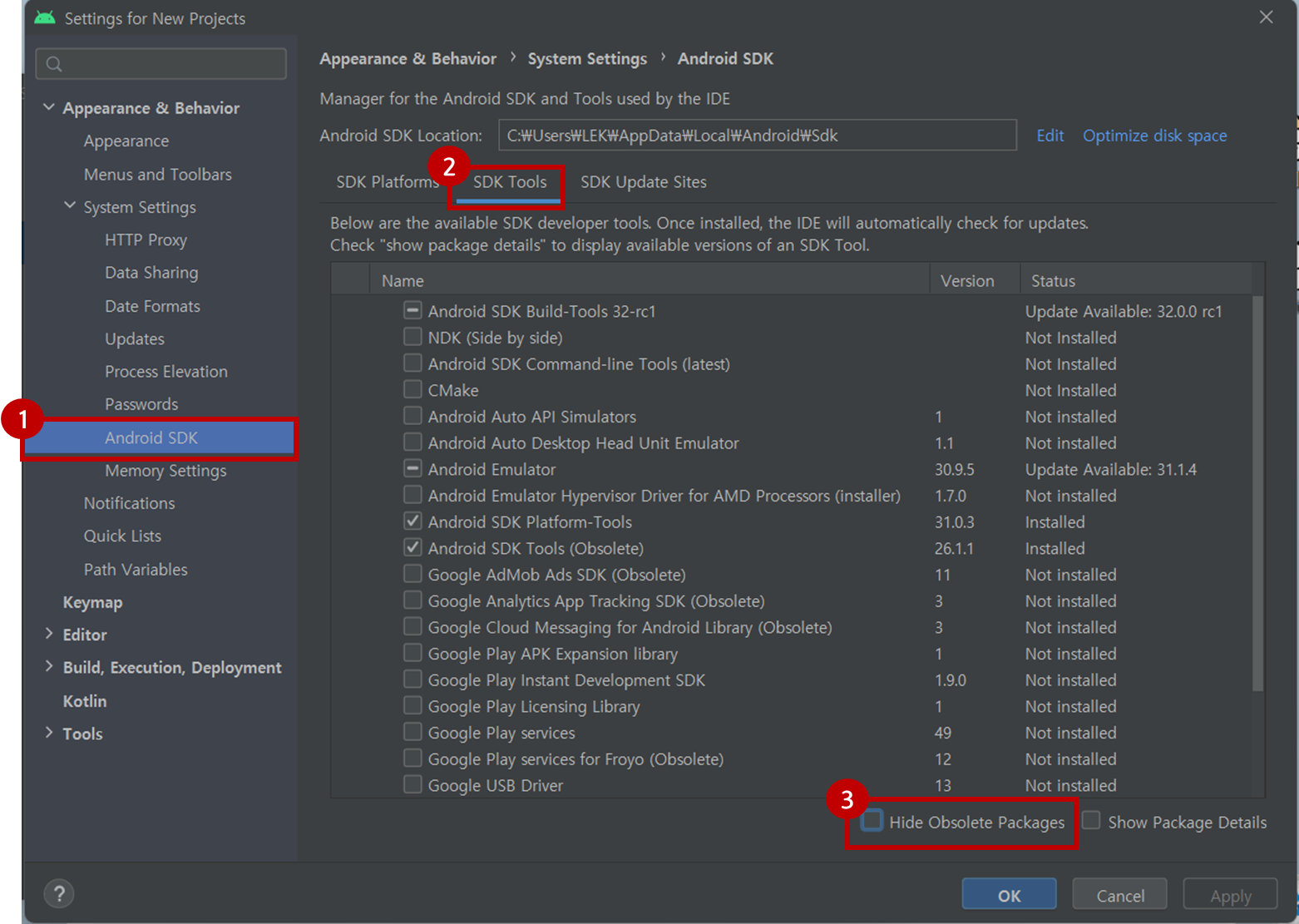Open Keymap settings

[92, 601]
